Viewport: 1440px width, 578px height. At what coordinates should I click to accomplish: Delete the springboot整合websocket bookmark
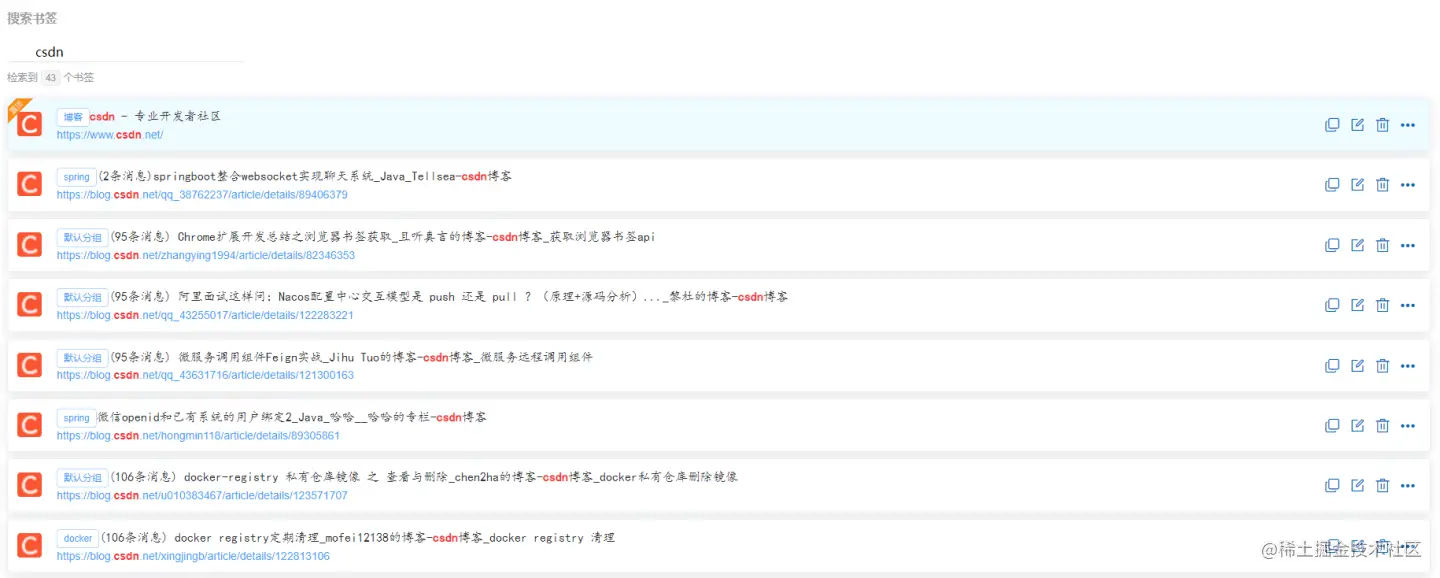[x=1382, y=185]
